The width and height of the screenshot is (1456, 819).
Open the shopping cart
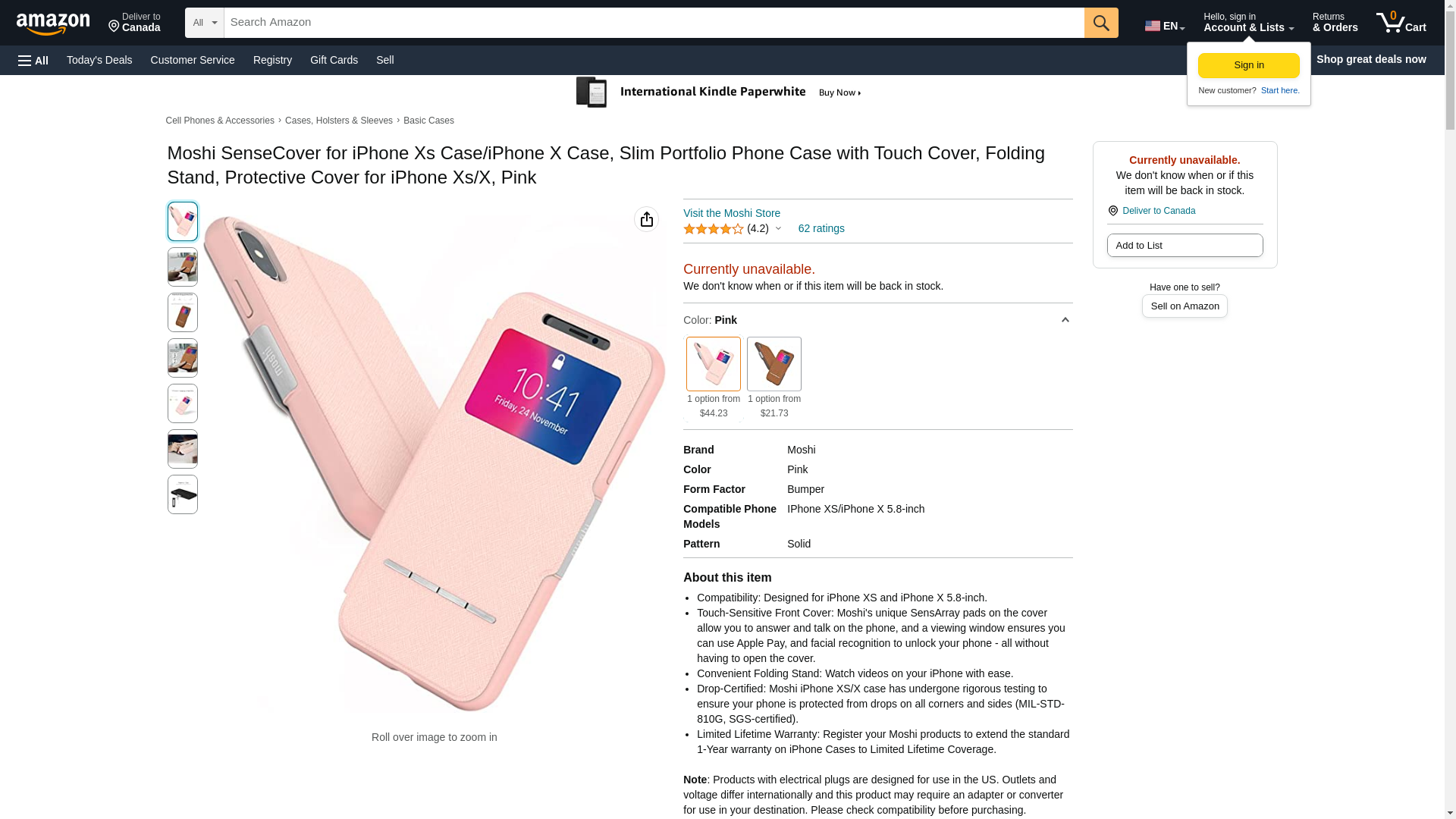tap(1401, 23)
